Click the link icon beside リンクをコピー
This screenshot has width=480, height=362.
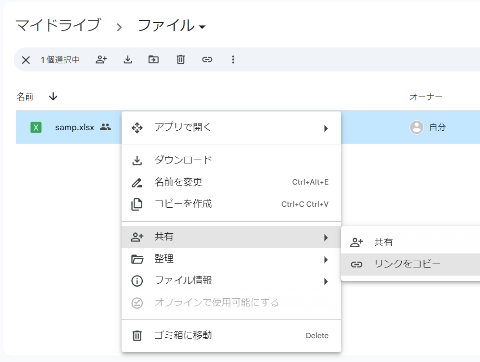(356, 265)
